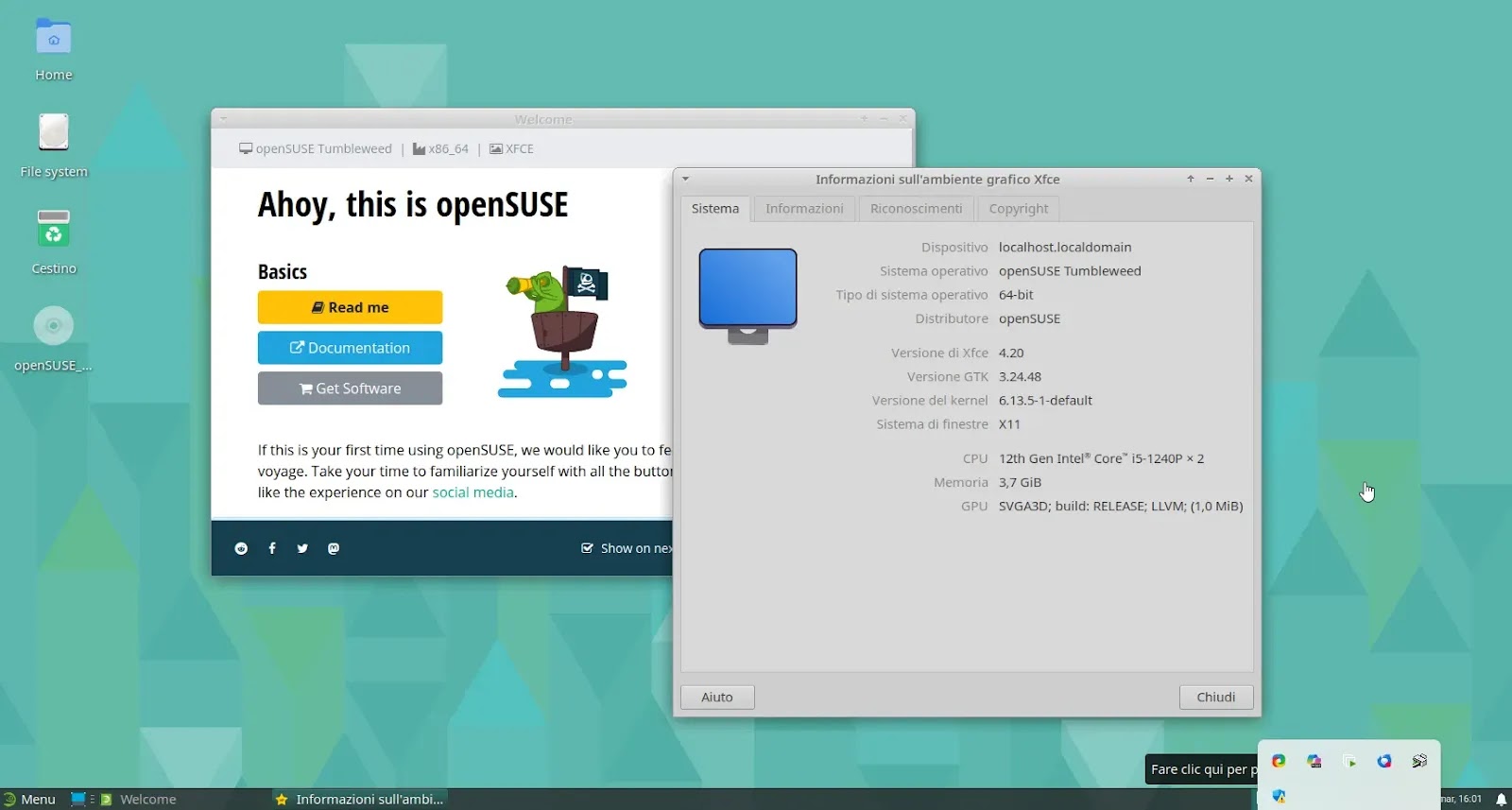Click the Fare clic qui per tooltip
This screenshot has height=810, width=1512.
click(1202, 769)
